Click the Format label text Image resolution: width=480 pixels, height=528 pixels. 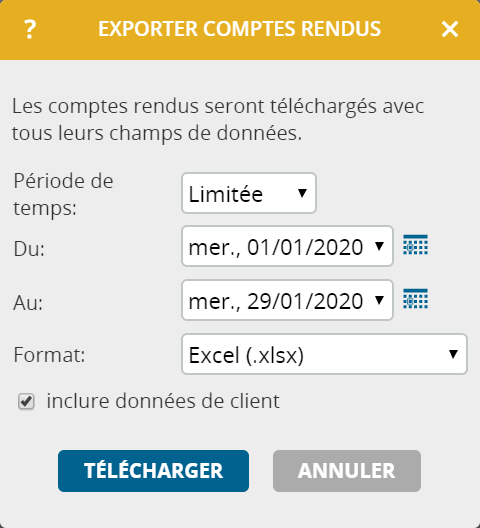(49, 355)
